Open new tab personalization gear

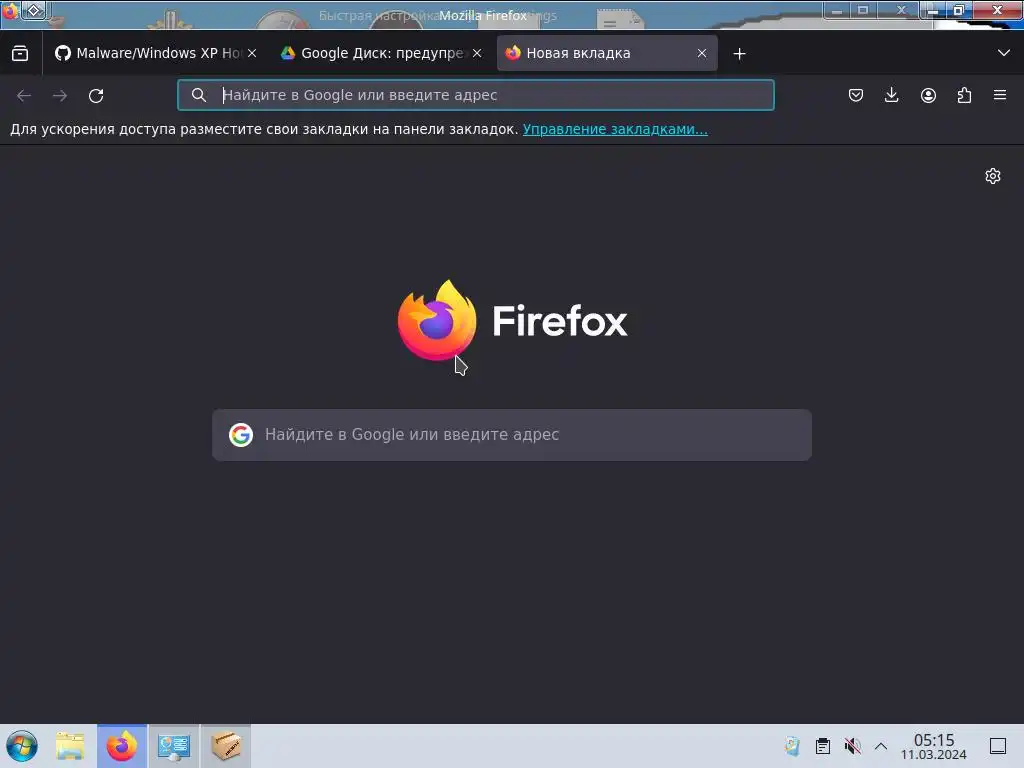pyautogui.click(x=993, y=176)
